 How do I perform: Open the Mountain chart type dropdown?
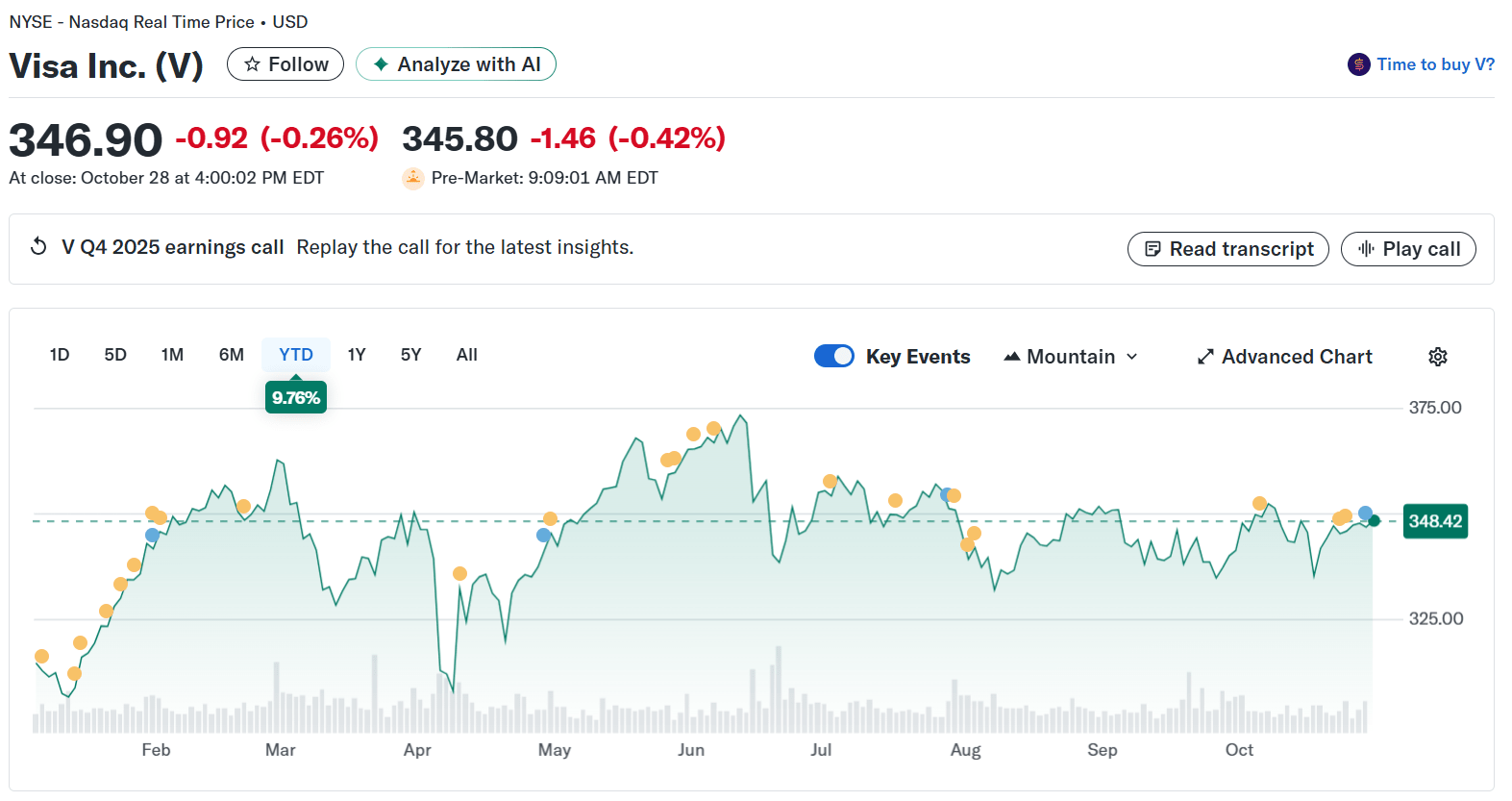pyautogui.click(x=1071, y=357)
